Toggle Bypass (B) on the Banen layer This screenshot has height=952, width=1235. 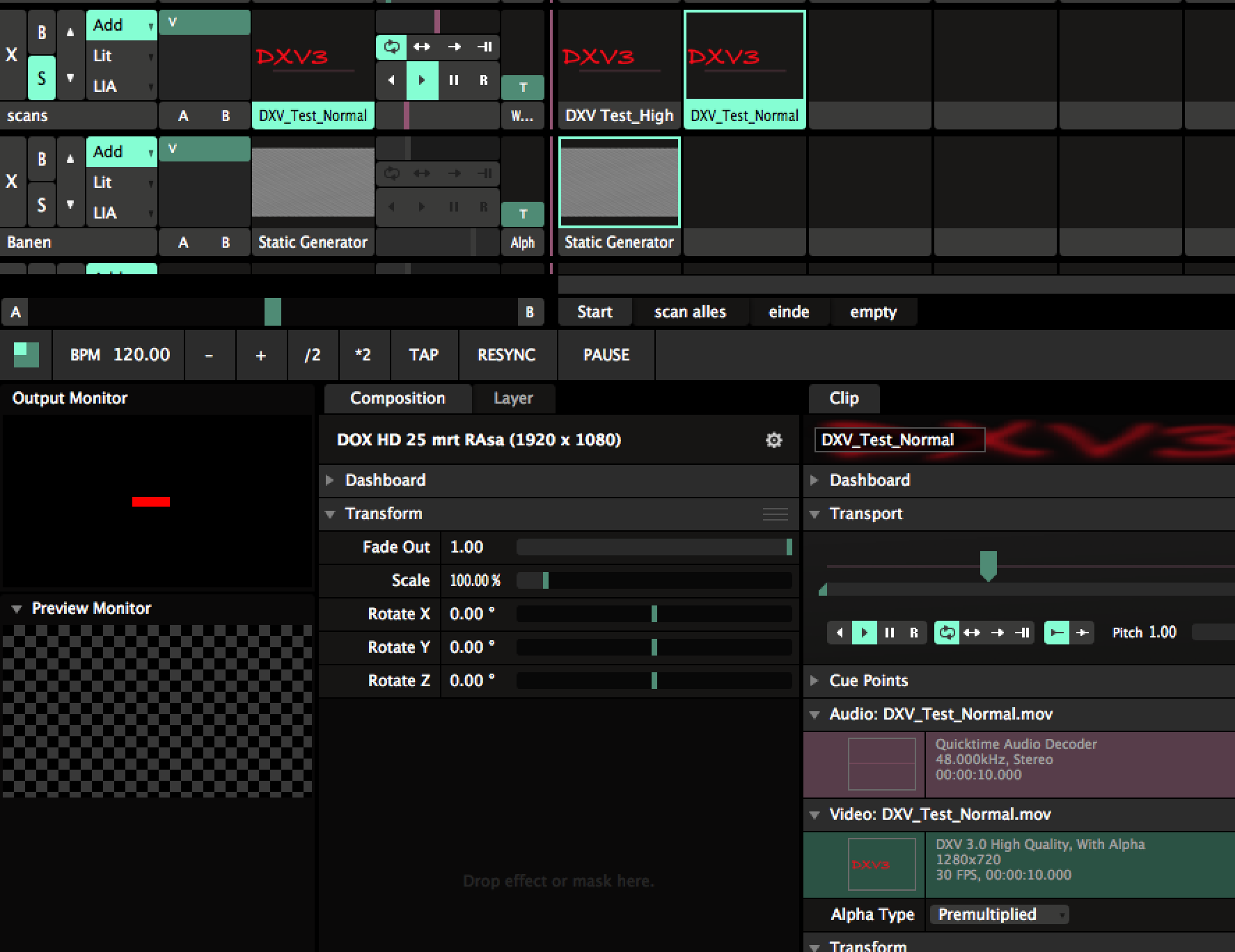(x=41, y=159)
